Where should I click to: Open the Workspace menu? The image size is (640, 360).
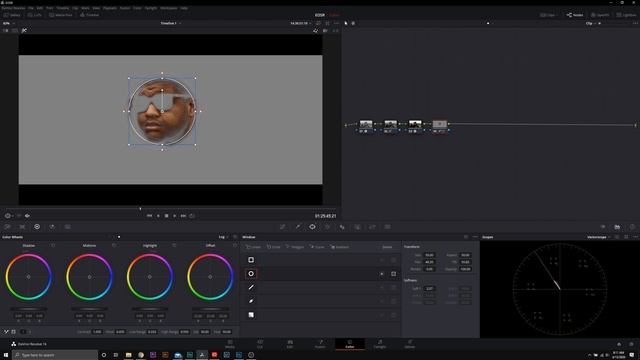point(169,8)
